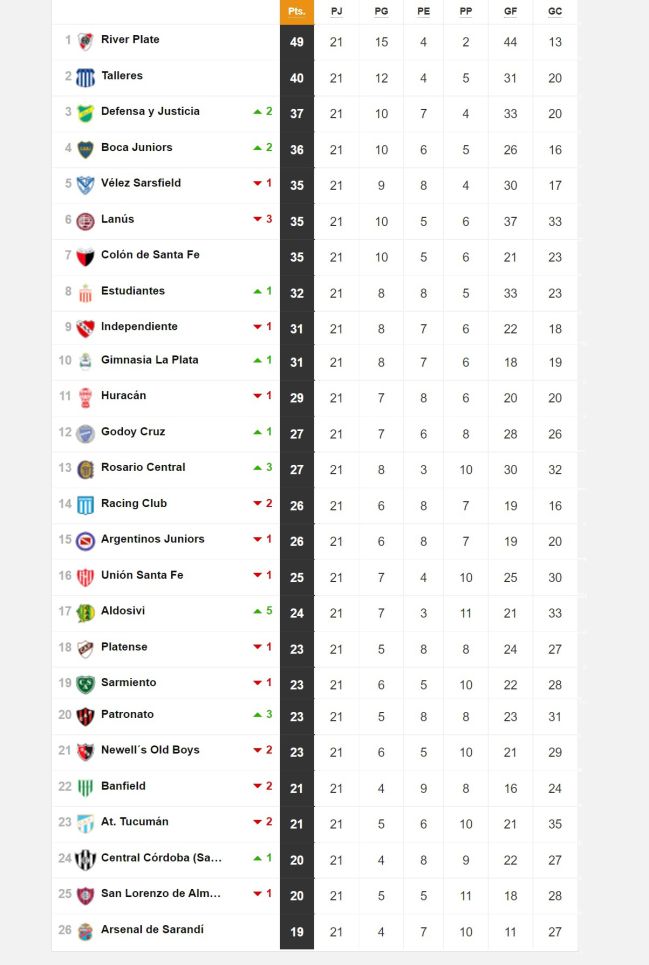Click the Talleres team badge
This screenshot has width=649, height=965.
86,78
